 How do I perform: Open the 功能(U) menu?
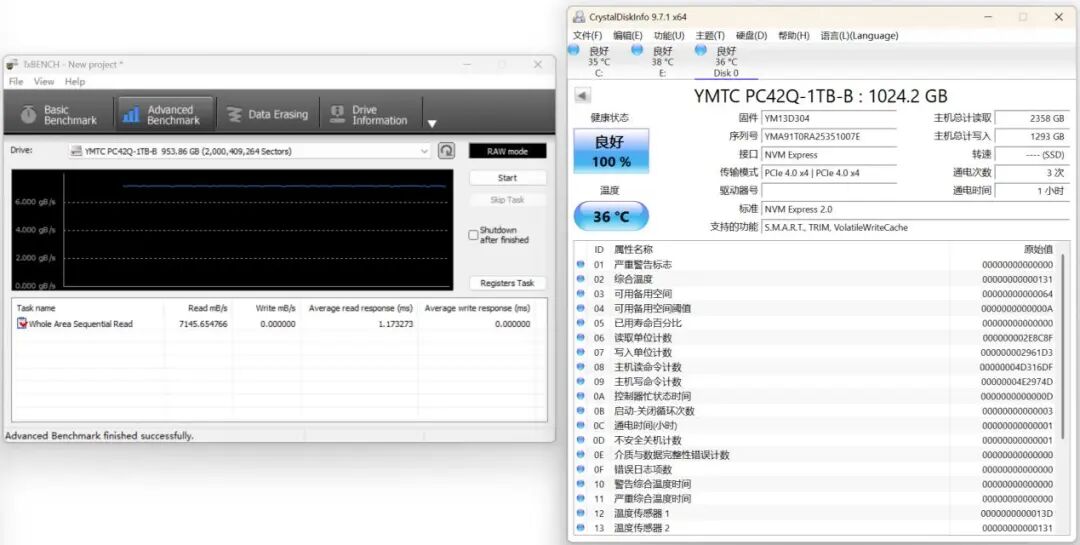(x=669, y=35)
